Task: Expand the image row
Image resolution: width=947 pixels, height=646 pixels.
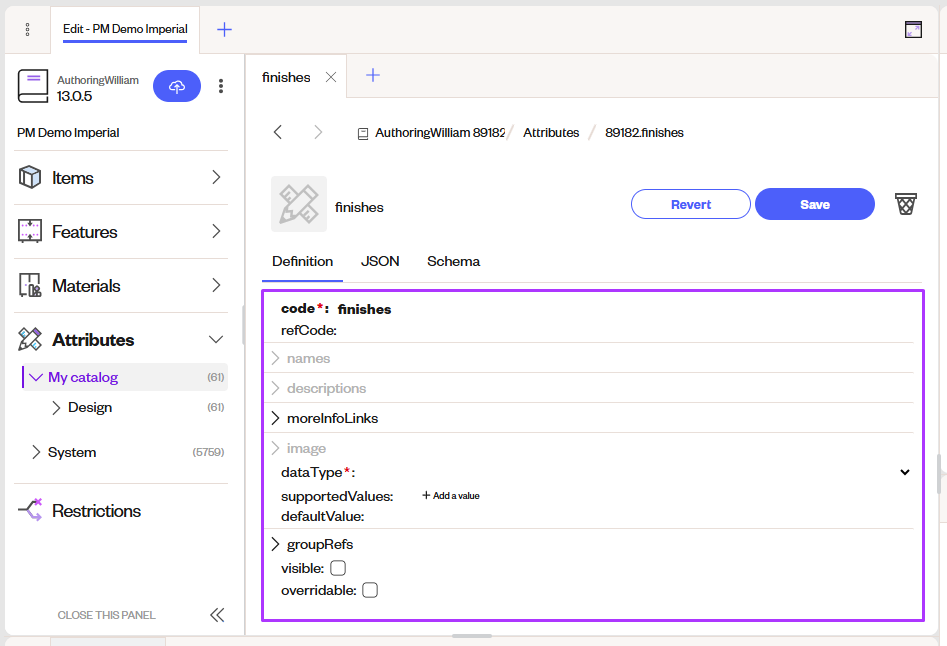Action: [275, 448]
